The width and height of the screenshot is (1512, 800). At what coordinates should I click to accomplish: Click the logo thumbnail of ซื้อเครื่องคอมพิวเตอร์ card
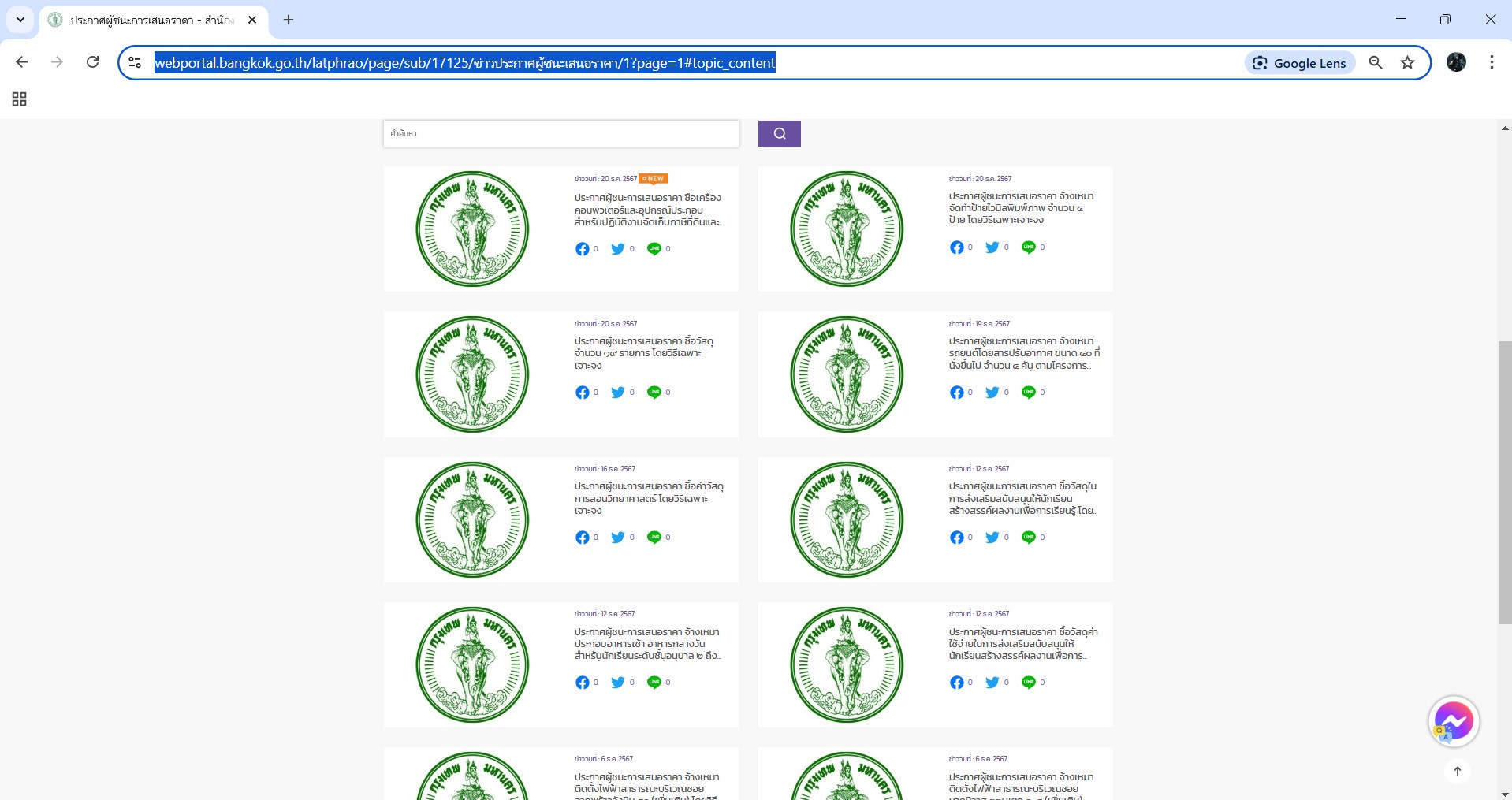(x=472, y=229)
